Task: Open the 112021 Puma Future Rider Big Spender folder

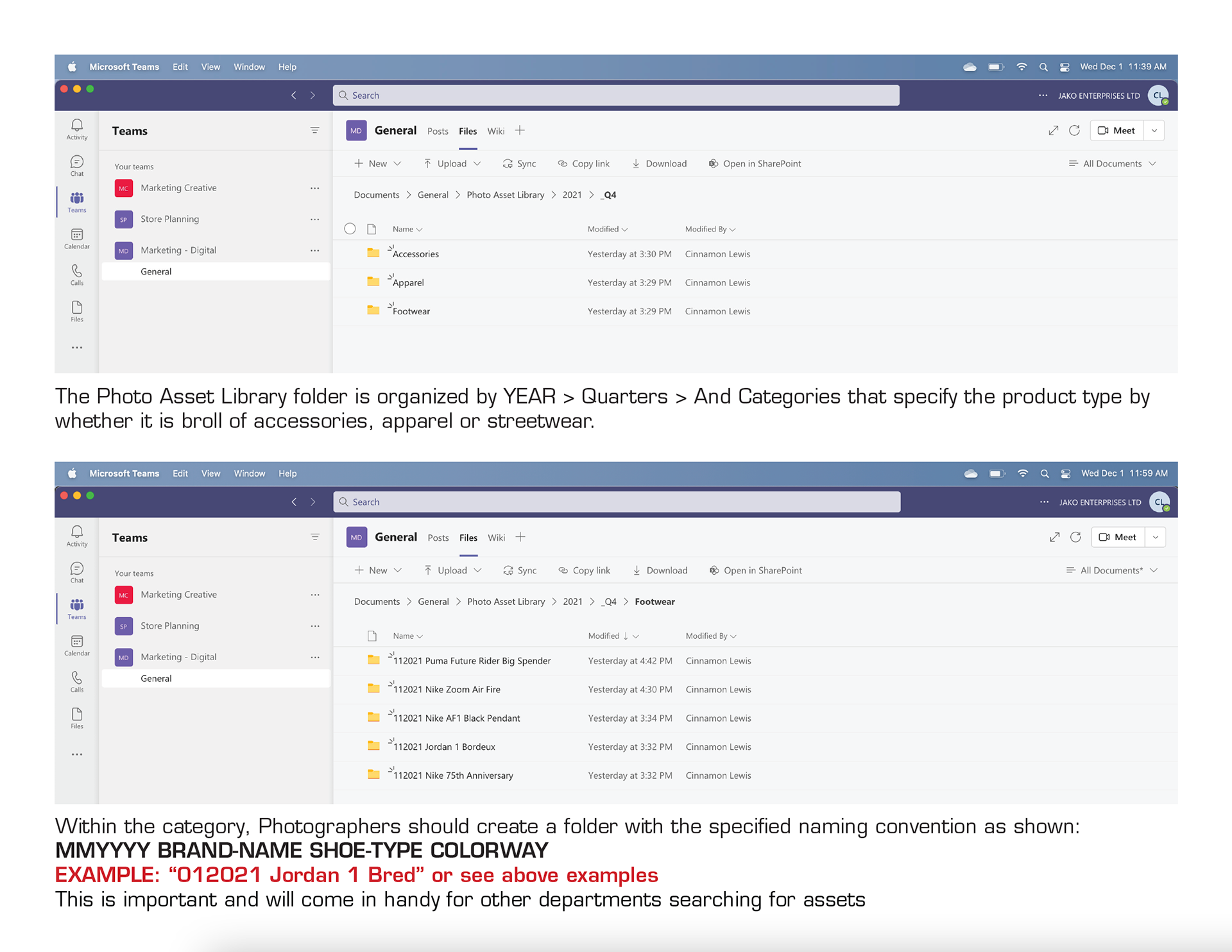Action: pos(472,661)
